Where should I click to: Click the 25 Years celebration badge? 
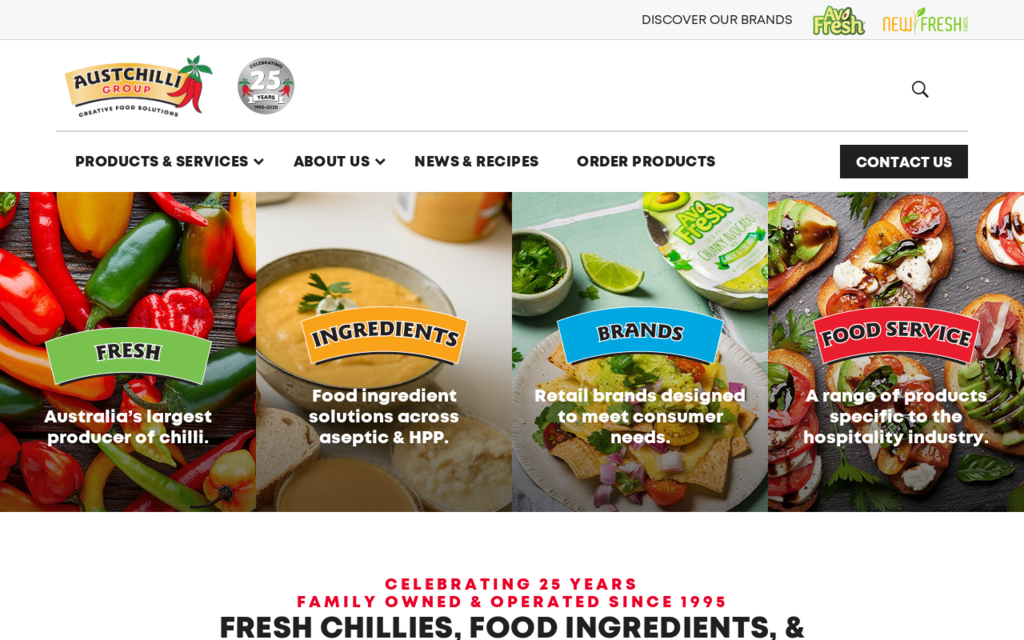[x=265, y=86]
